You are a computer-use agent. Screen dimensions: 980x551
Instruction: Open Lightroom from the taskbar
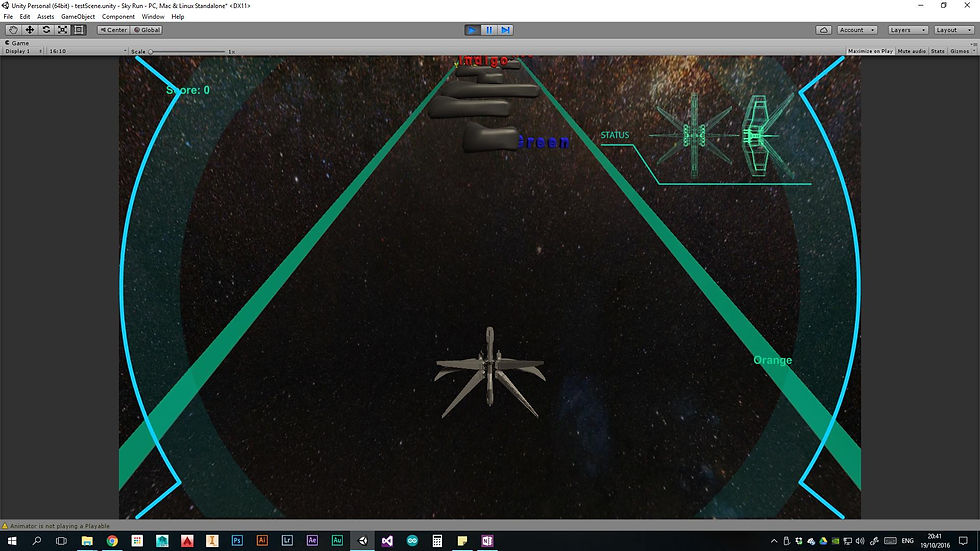(287, 540)
